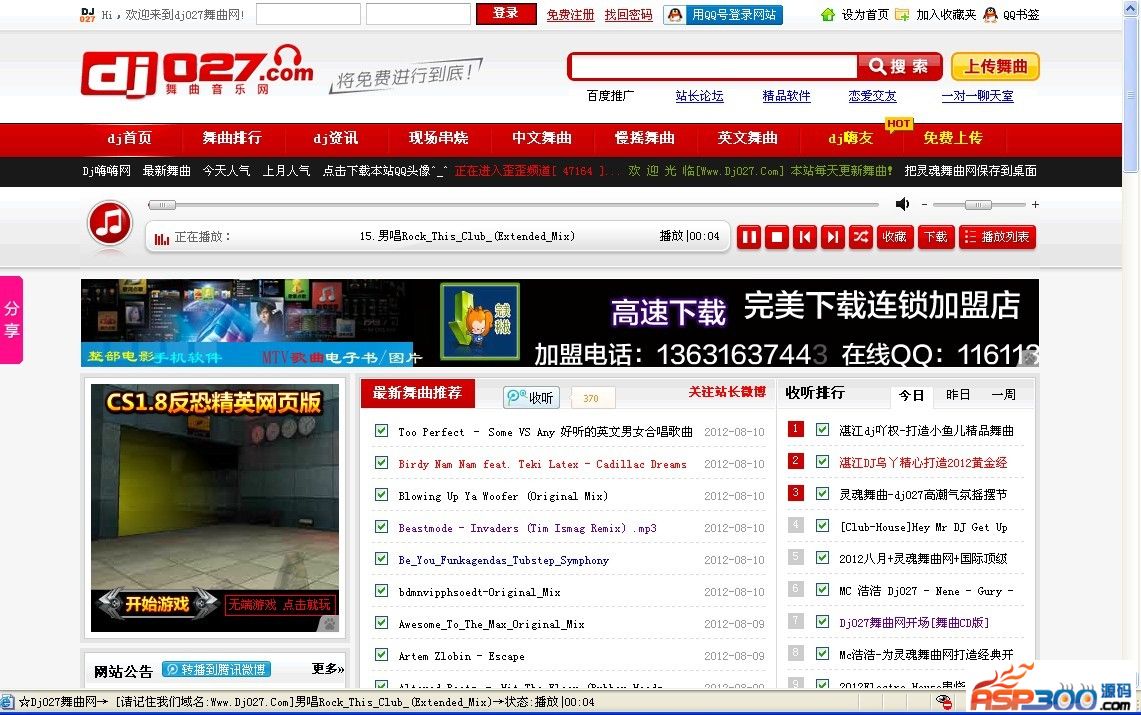Open 现场串烧 in the red menu
This screenshot has height=715, width=1141.
tap(438, 138)
